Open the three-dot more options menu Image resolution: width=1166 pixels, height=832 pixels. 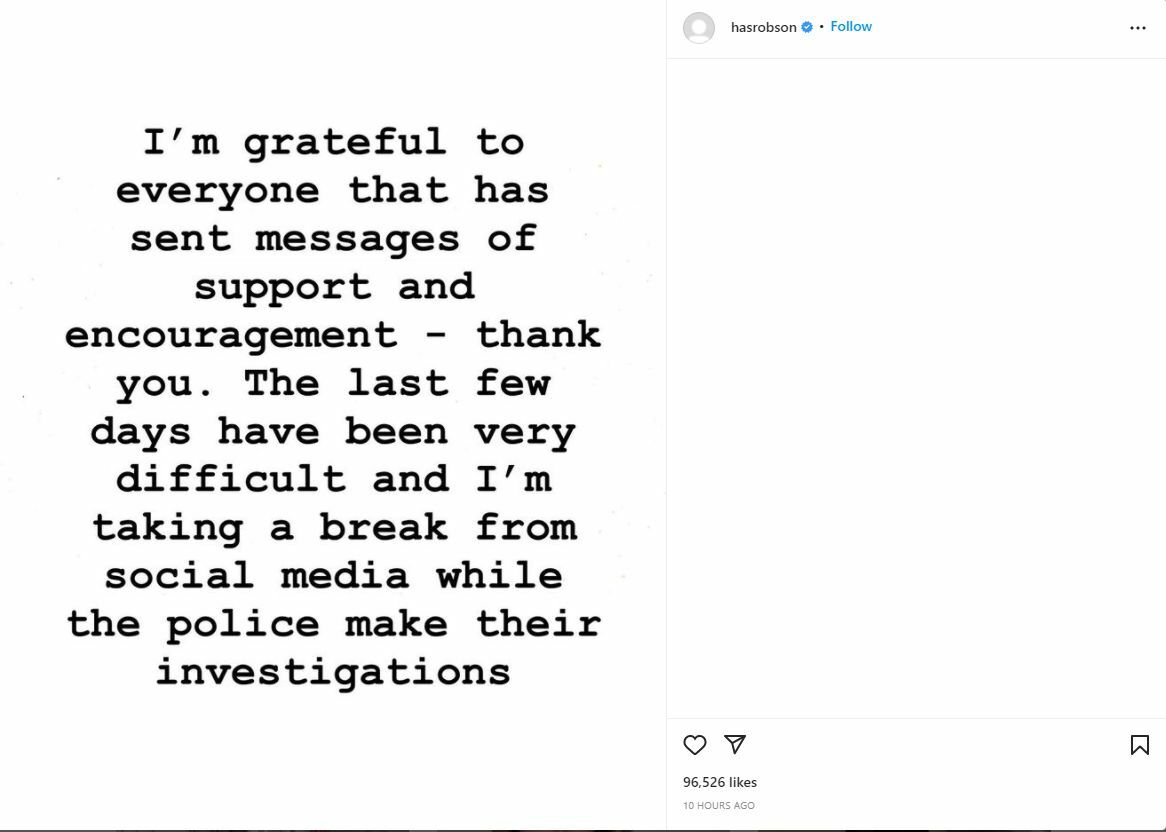[x=1138, y=28]
